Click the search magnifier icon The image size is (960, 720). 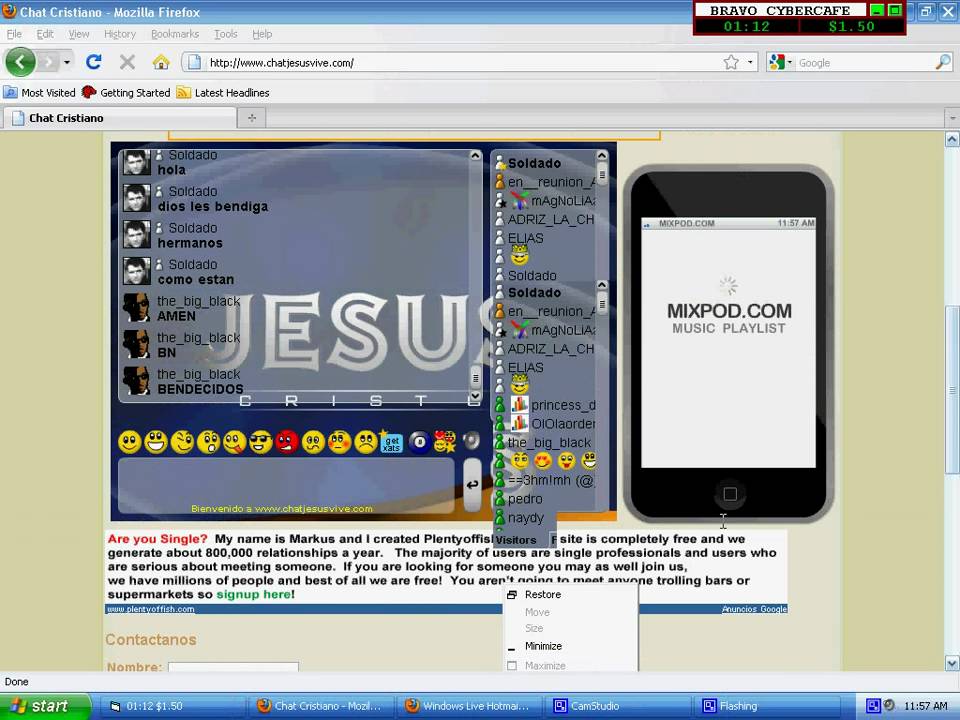(943, 62)
